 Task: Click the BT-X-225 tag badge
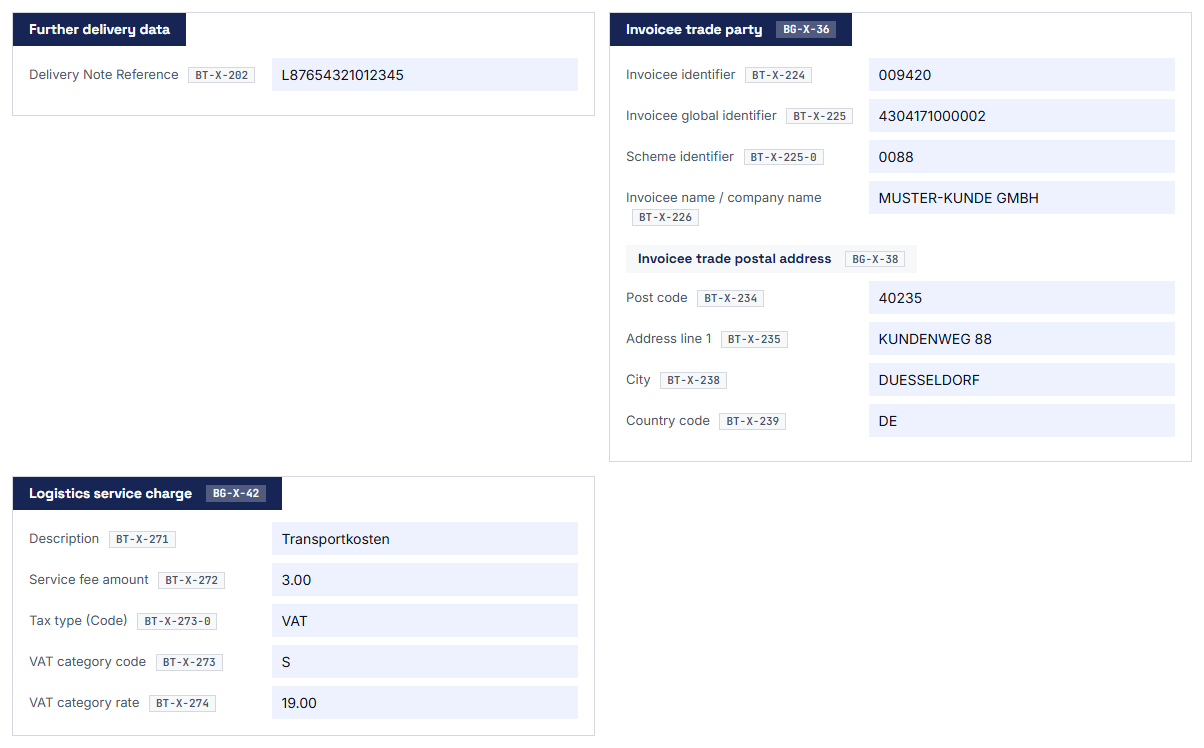(x=820, y=116)
